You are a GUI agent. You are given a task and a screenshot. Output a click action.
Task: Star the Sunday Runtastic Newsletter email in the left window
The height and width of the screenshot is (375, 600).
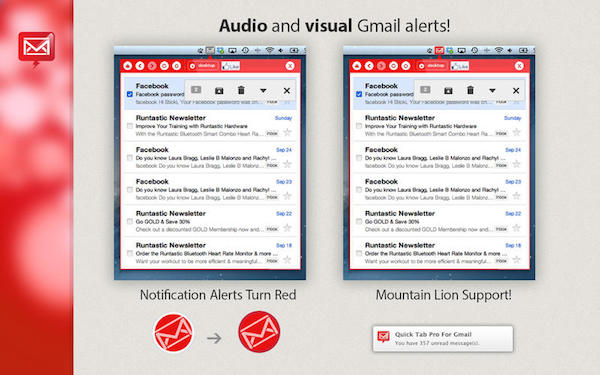tap(287, 133)
